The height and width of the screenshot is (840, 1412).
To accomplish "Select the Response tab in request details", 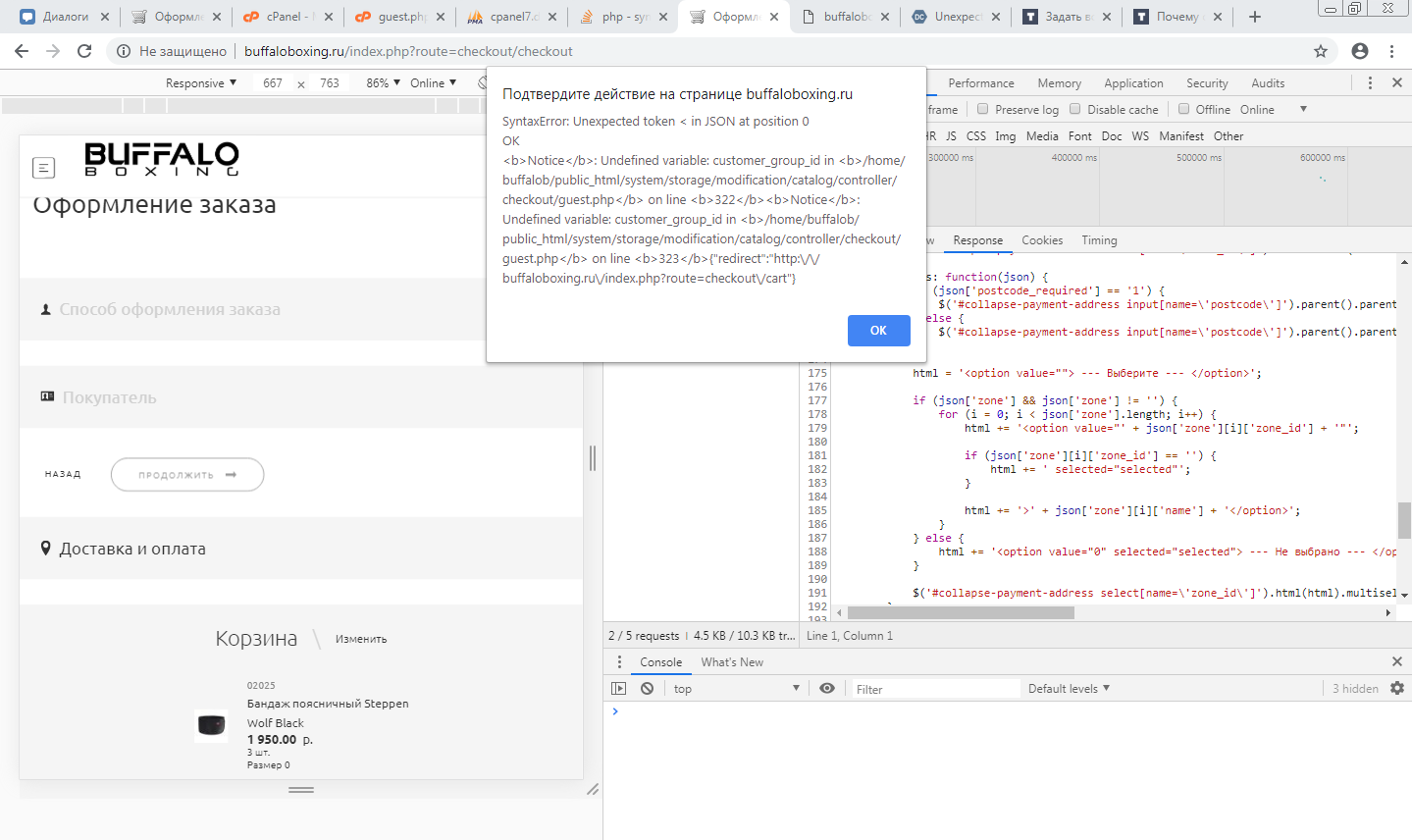I will pyautogui.click(x=978, y=240).
